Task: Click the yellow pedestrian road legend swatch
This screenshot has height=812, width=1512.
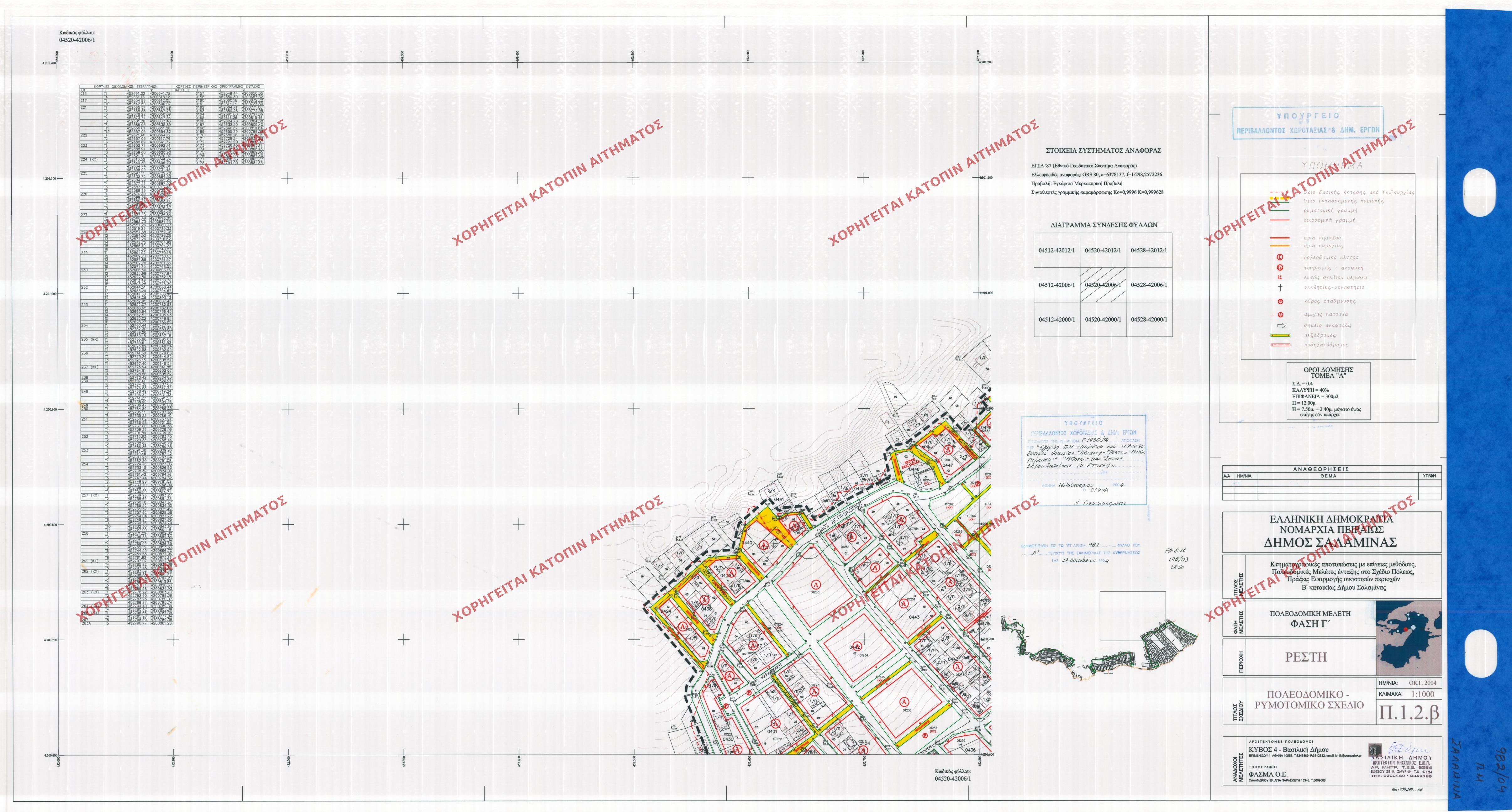Action: click(x=1281, y=336)
